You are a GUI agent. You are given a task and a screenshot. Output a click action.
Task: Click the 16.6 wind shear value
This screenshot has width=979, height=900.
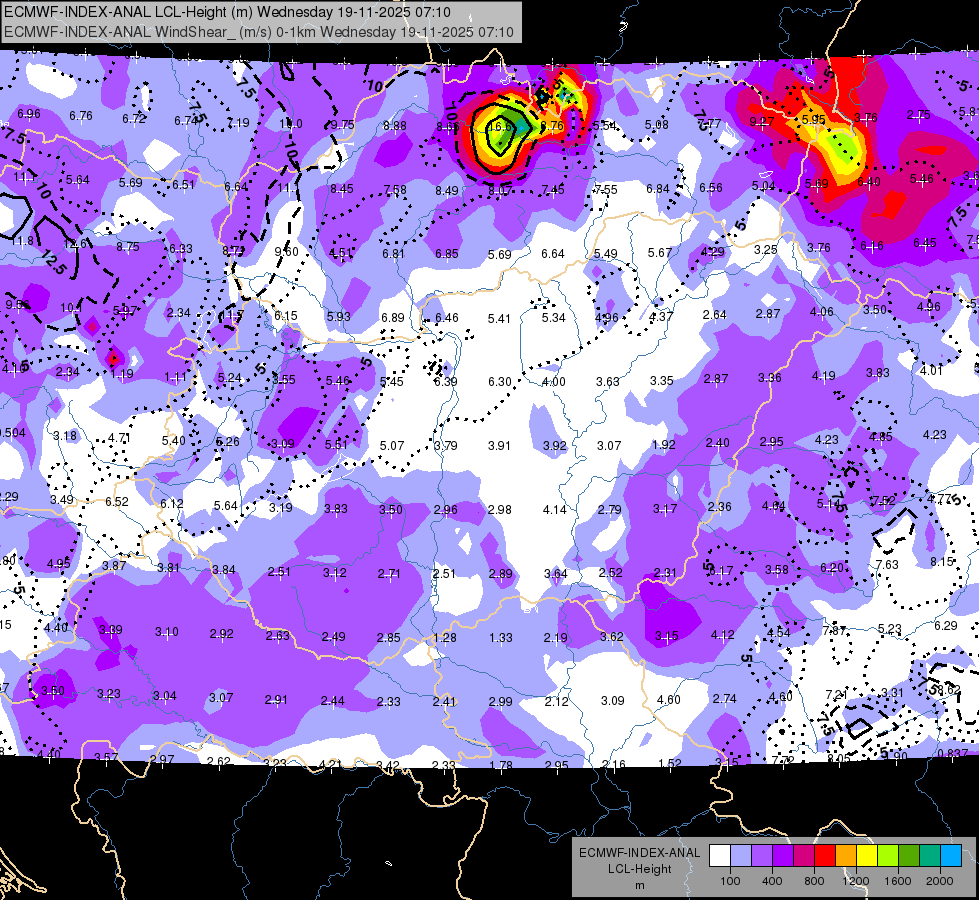click(x=500, y=126)
